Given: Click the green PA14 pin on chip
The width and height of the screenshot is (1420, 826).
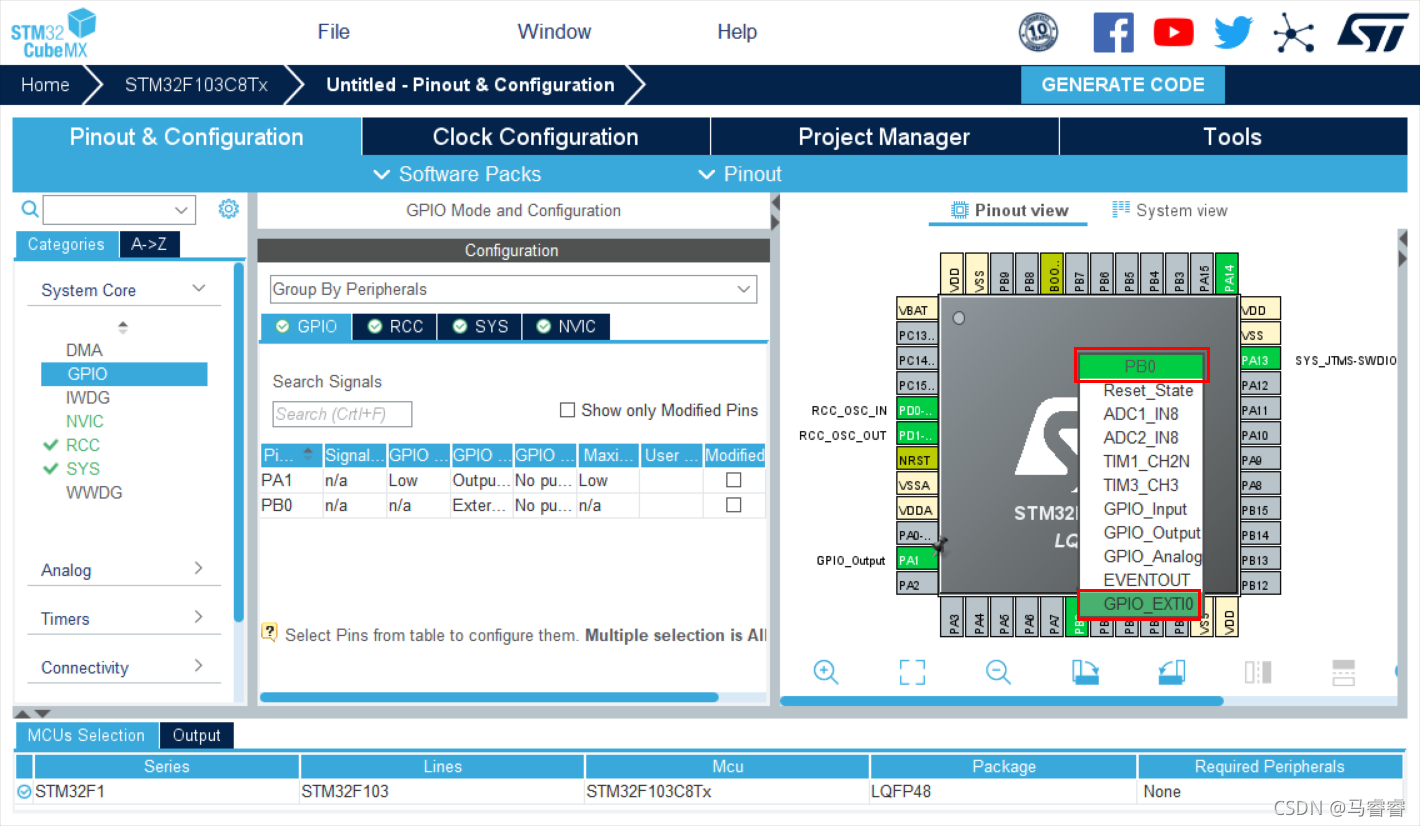Looking at the screenshot, I should click(1229, 272).
